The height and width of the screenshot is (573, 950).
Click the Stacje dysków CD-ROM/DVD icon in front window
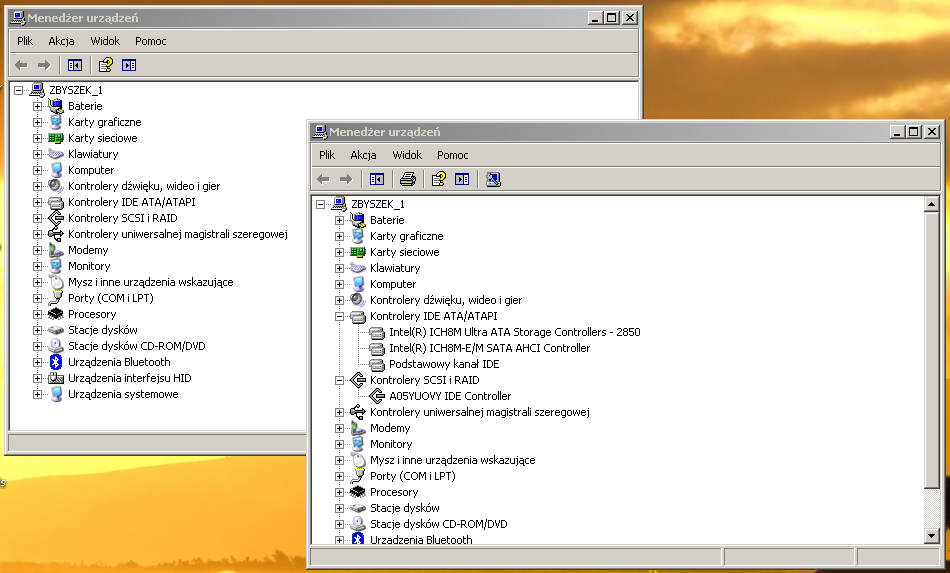click(358, 524)
